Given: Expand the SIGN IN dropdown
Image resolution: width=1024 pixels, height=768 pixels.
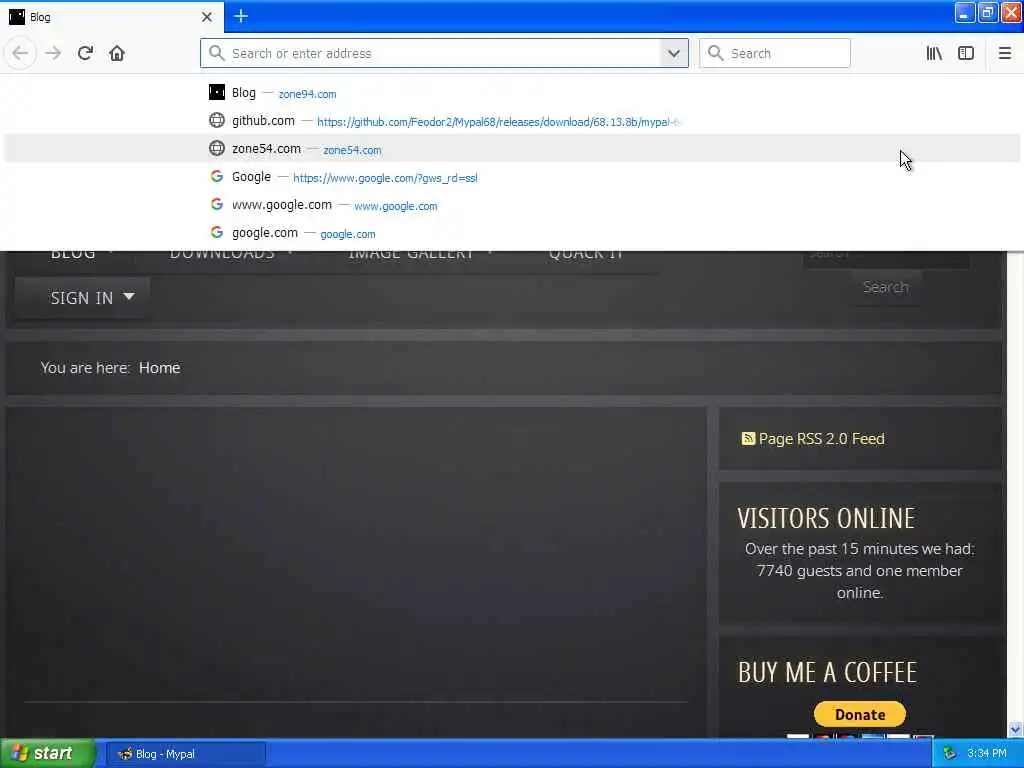Looking at the screenshot, I should 83,298.
